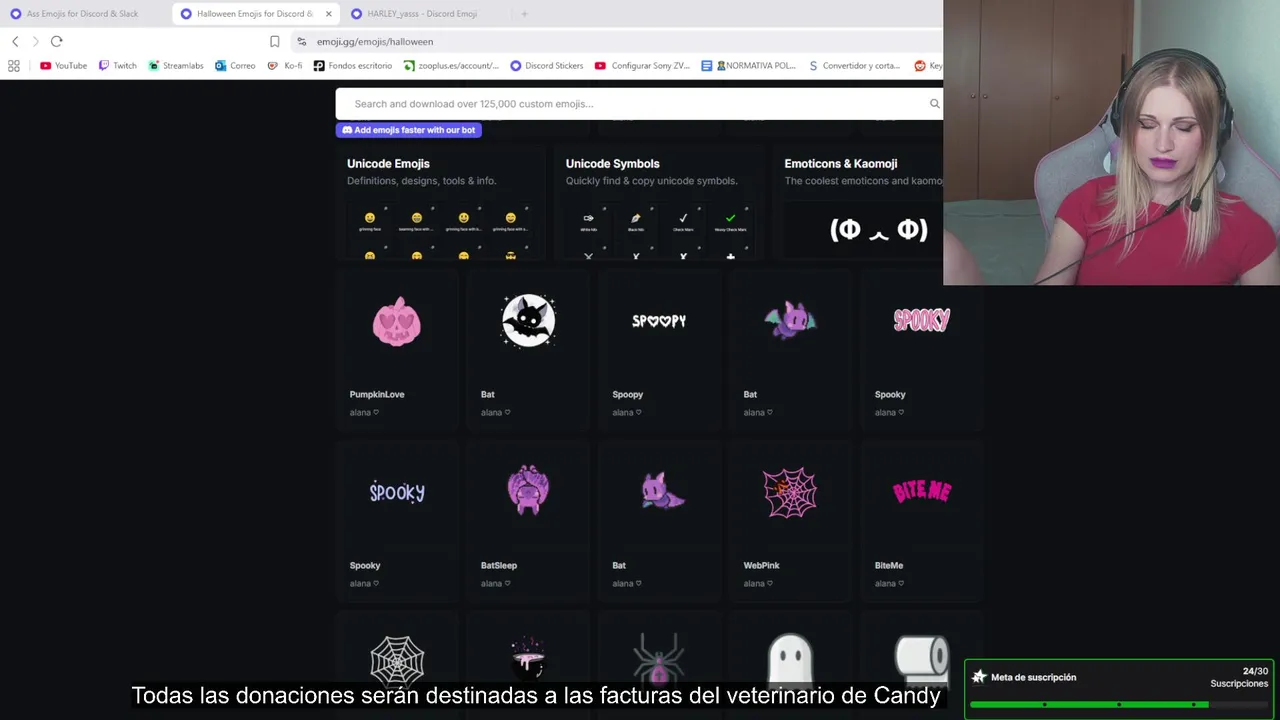Select the purple spider emoji
This screenshot has height=720, width=1280.
(659, 660)
